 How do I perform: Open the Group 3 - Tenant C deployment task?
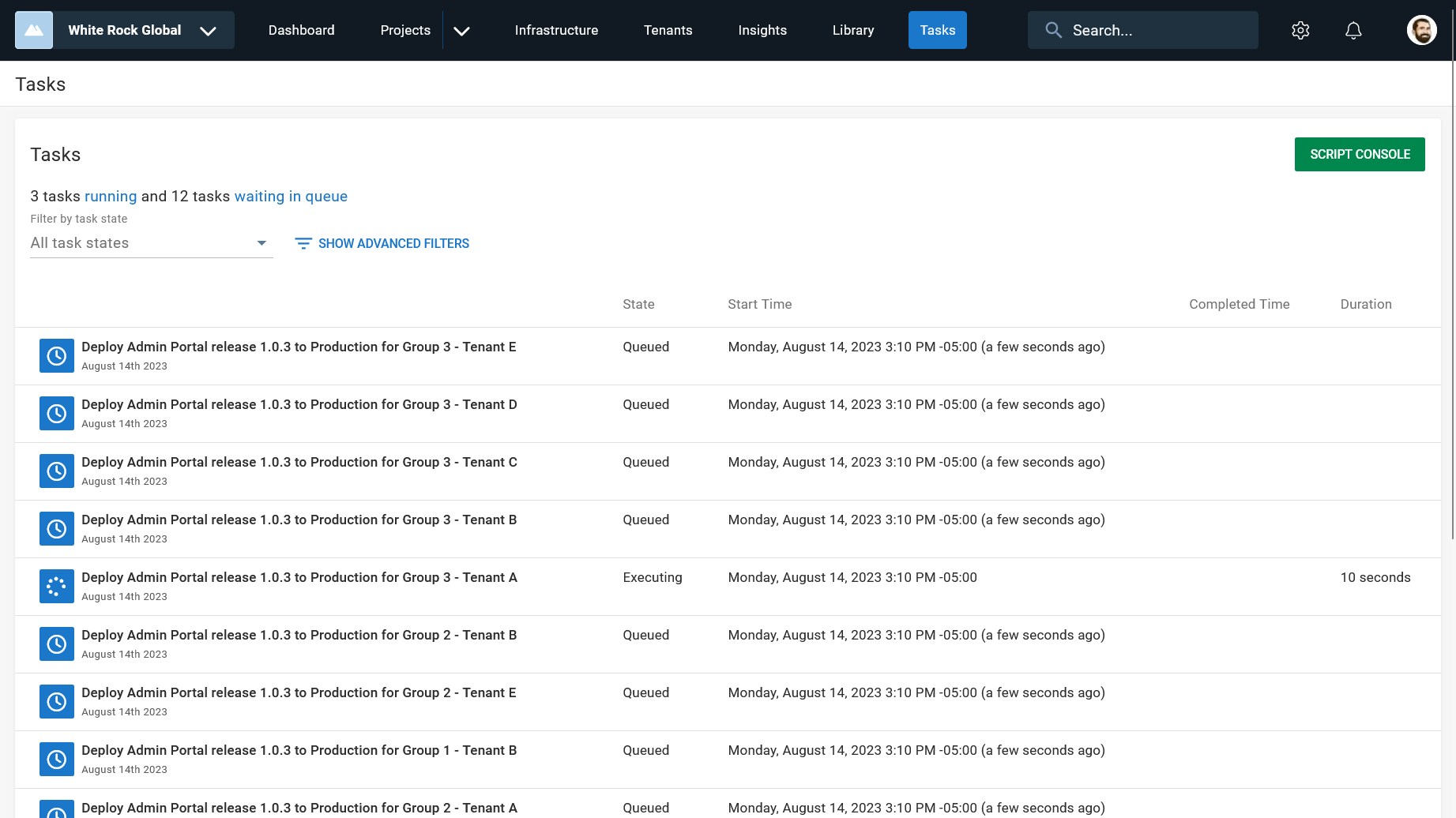click(299, 462)
